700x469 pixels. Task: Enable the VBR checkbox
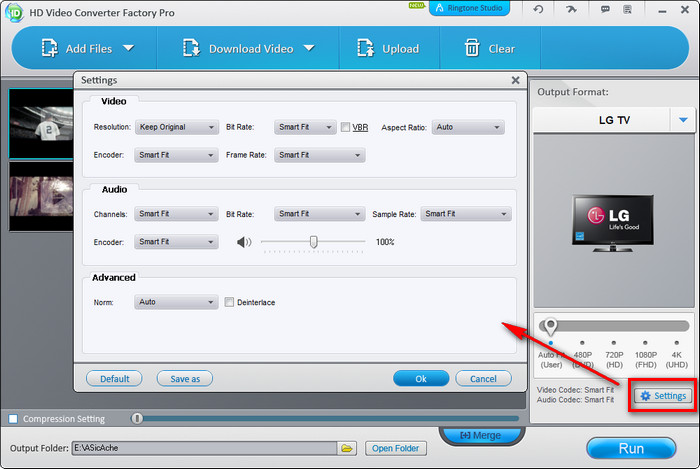coord(345,127)
